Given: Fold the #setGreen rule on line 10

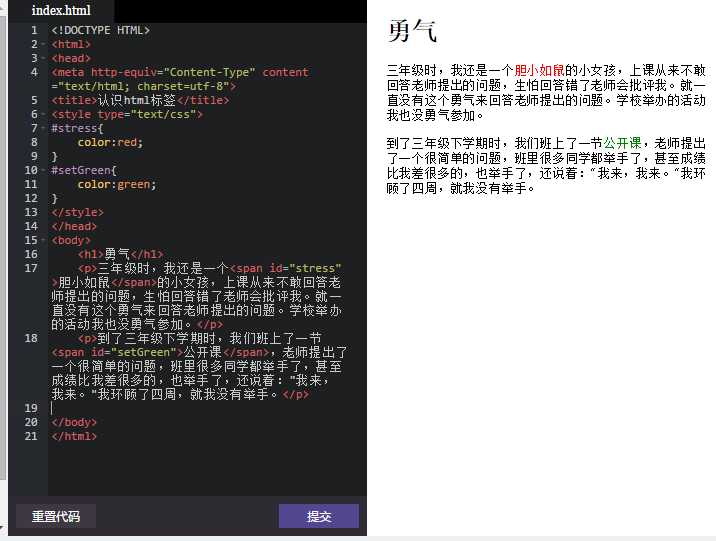Looking at the screenshot, I should (x=43, y=170).
